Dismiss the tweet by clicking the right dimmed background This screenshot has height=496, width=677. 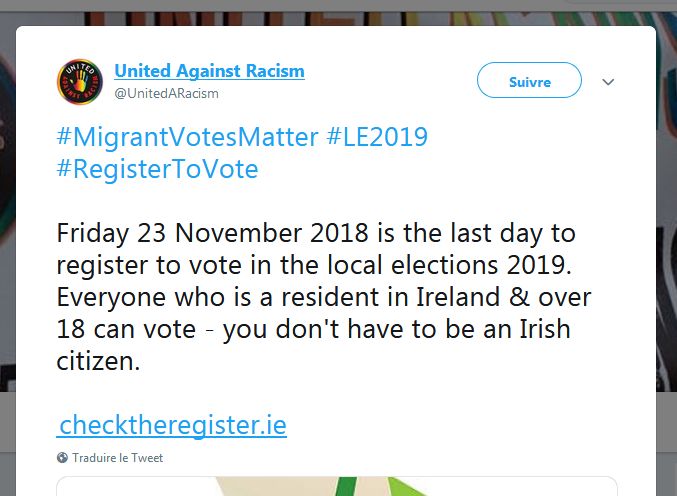tap(666, 216)
